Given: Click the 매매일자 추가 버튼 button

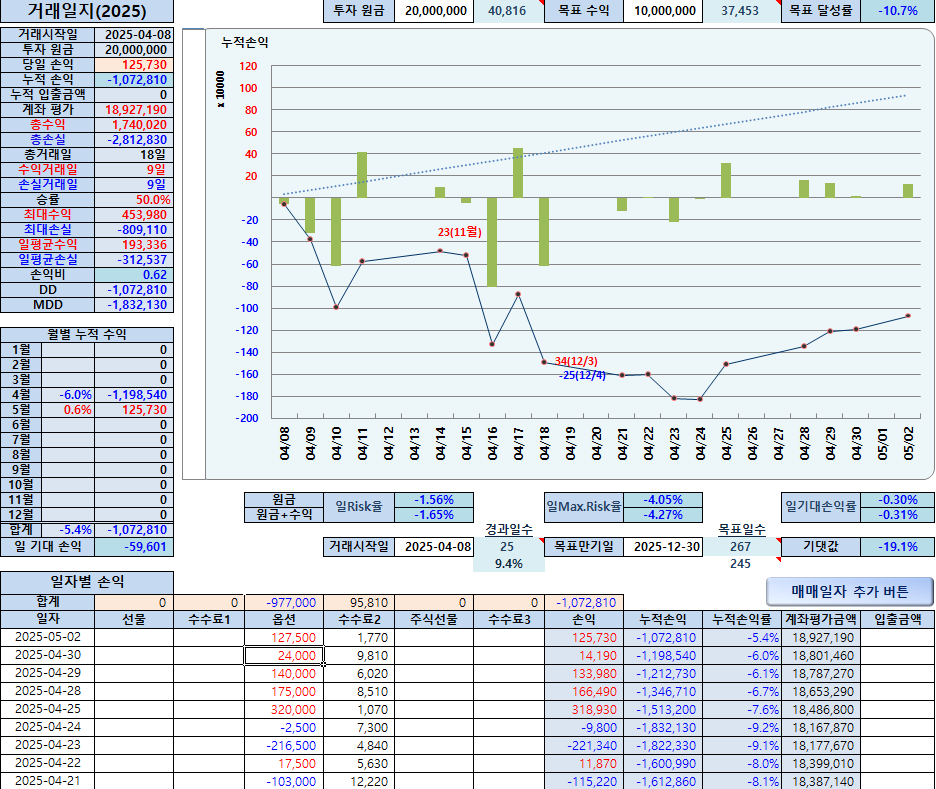Looking at the screenshot, I should pos(849,591).
